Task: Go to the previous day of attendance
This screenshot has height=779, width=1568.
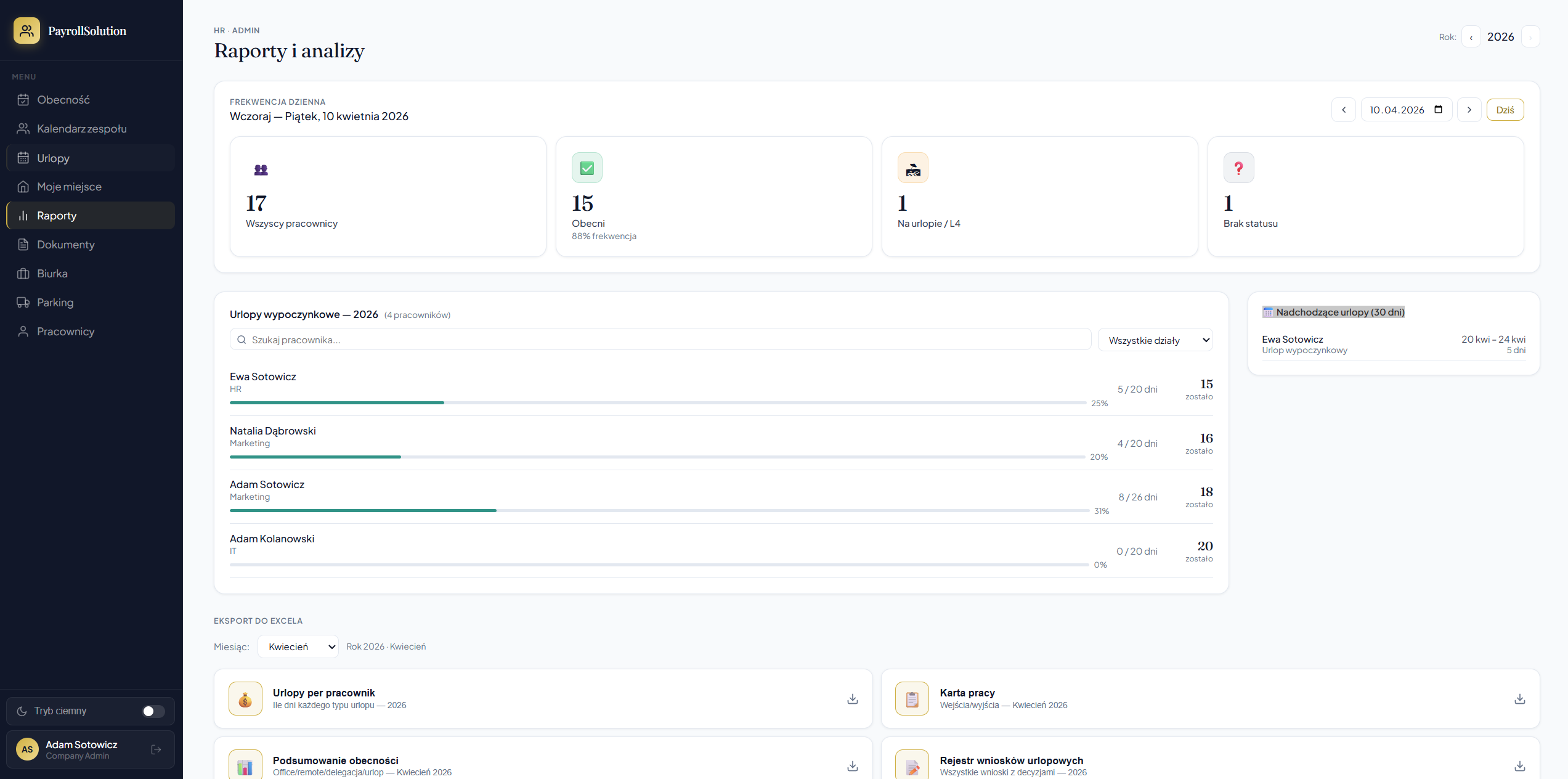Action: 1343,110
